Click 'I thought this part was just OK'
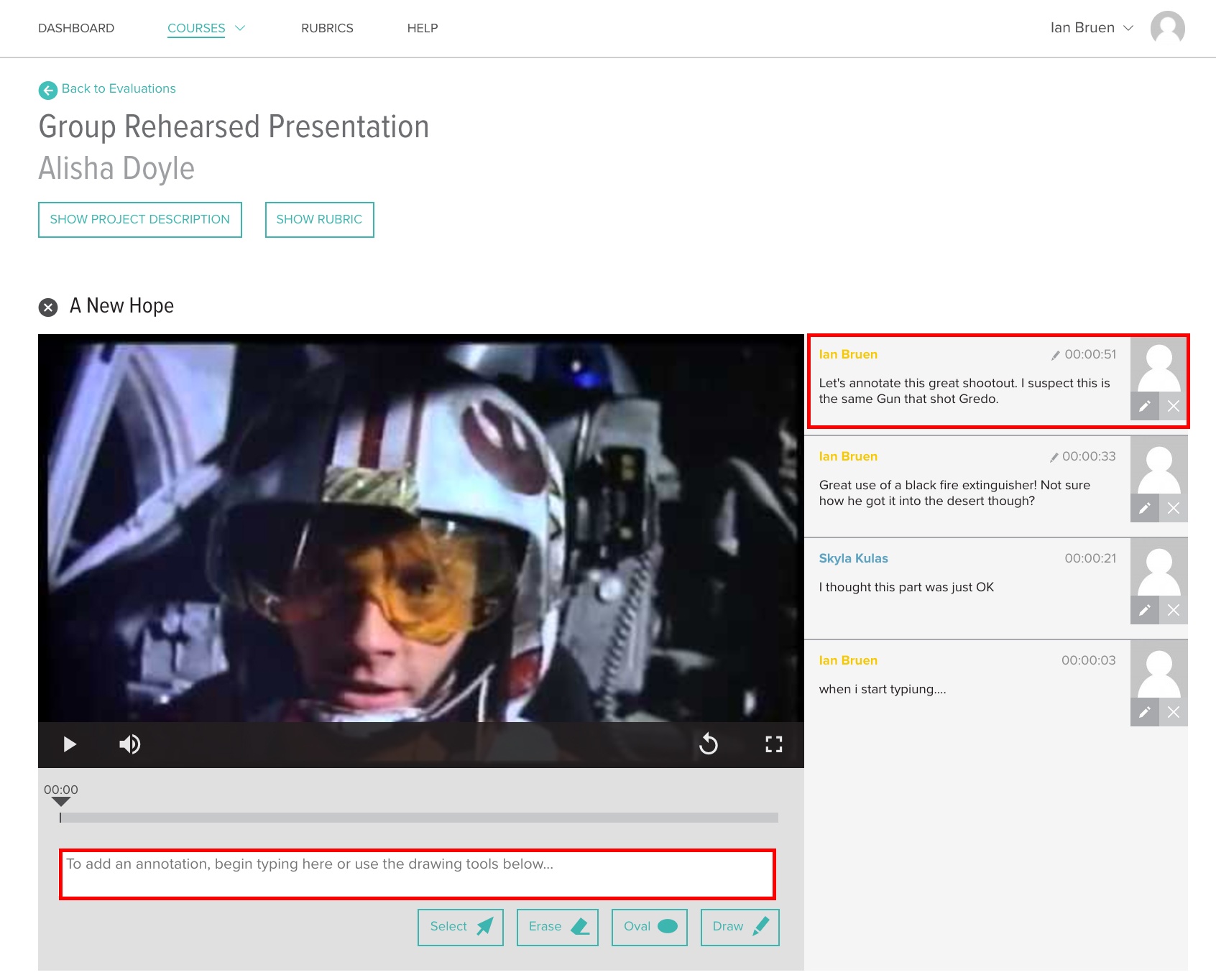 (906, 587)
